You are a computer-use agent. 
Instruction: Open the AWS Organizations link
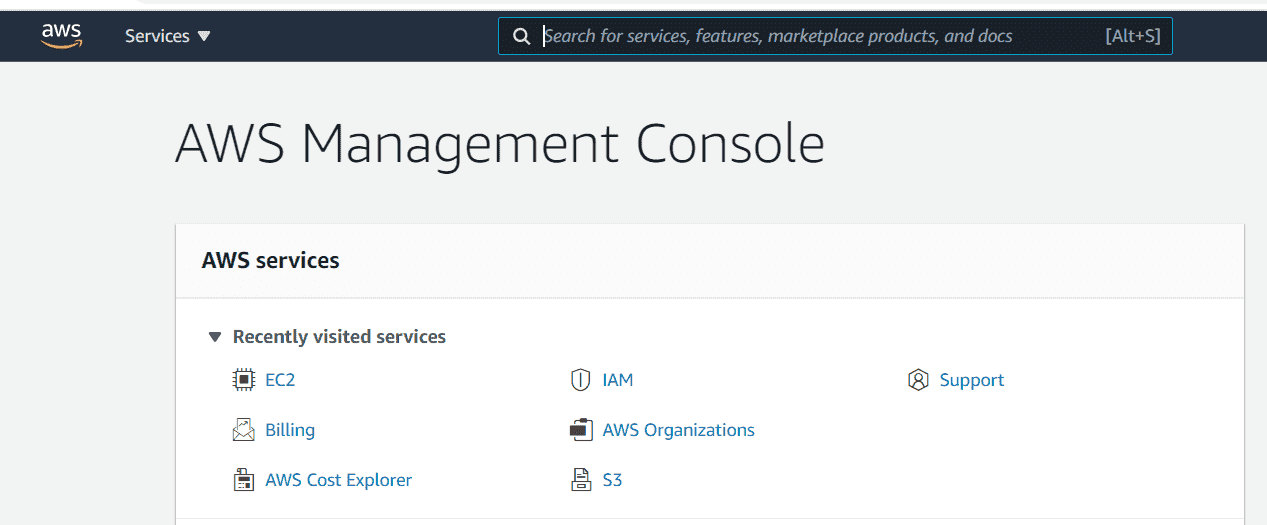pos(679,430)
